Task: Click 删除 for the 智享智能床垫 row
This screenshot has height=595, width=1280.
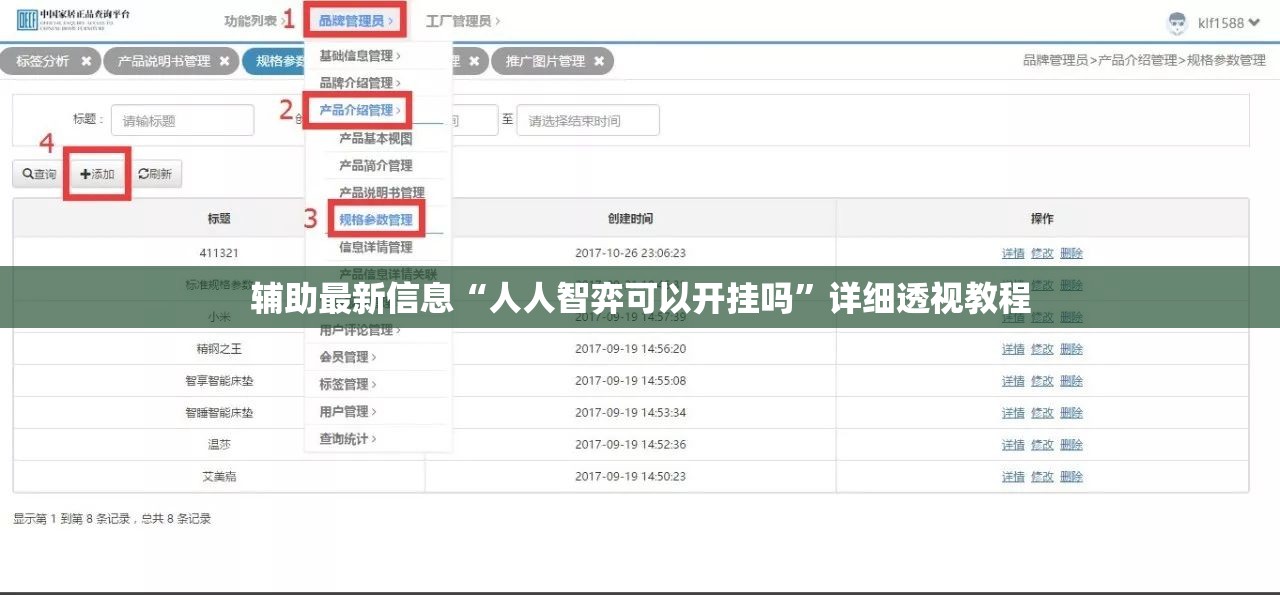Action: [x=1071, y=381]
